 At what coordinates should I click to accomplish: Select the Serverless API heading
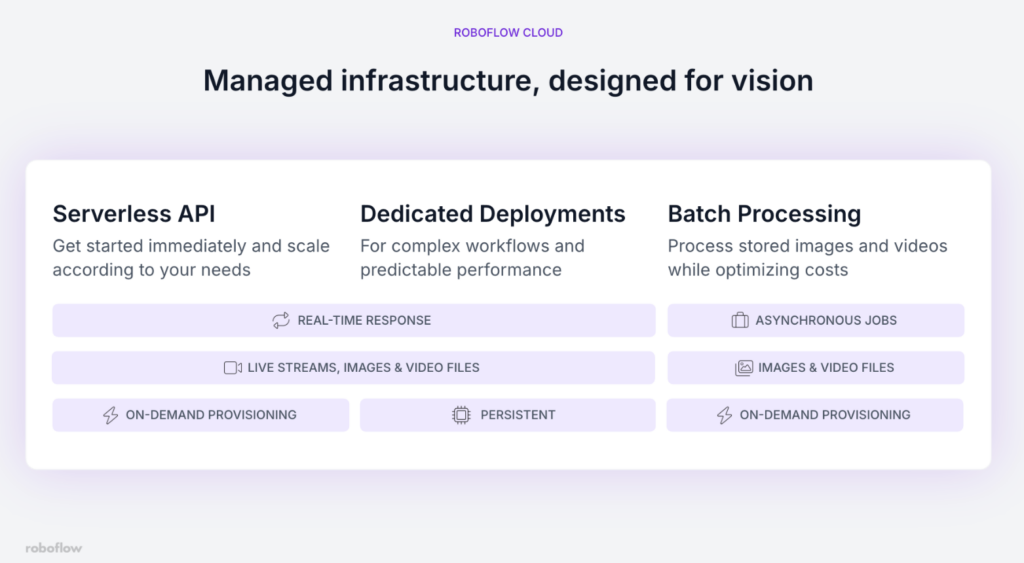pos(134,214)
